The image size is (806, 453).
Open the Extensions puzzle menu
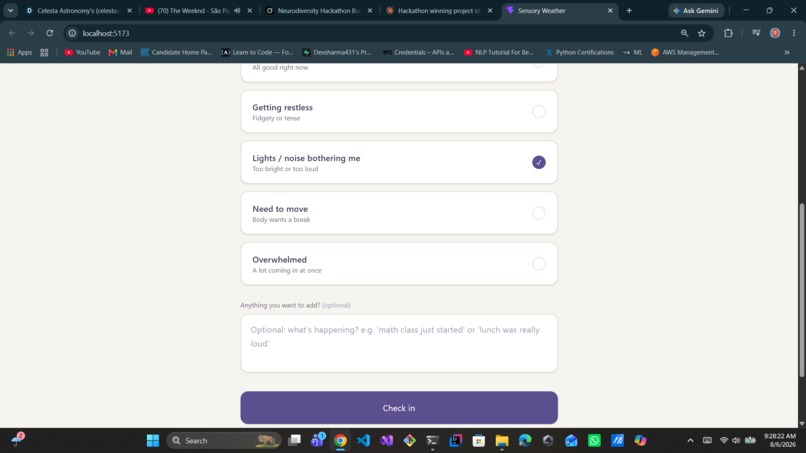(728, 33)
